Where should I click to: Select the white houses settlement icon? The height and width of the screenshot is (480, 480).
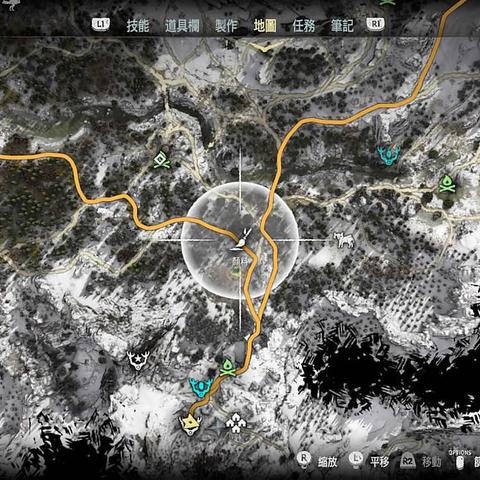(x=236, y=423)
